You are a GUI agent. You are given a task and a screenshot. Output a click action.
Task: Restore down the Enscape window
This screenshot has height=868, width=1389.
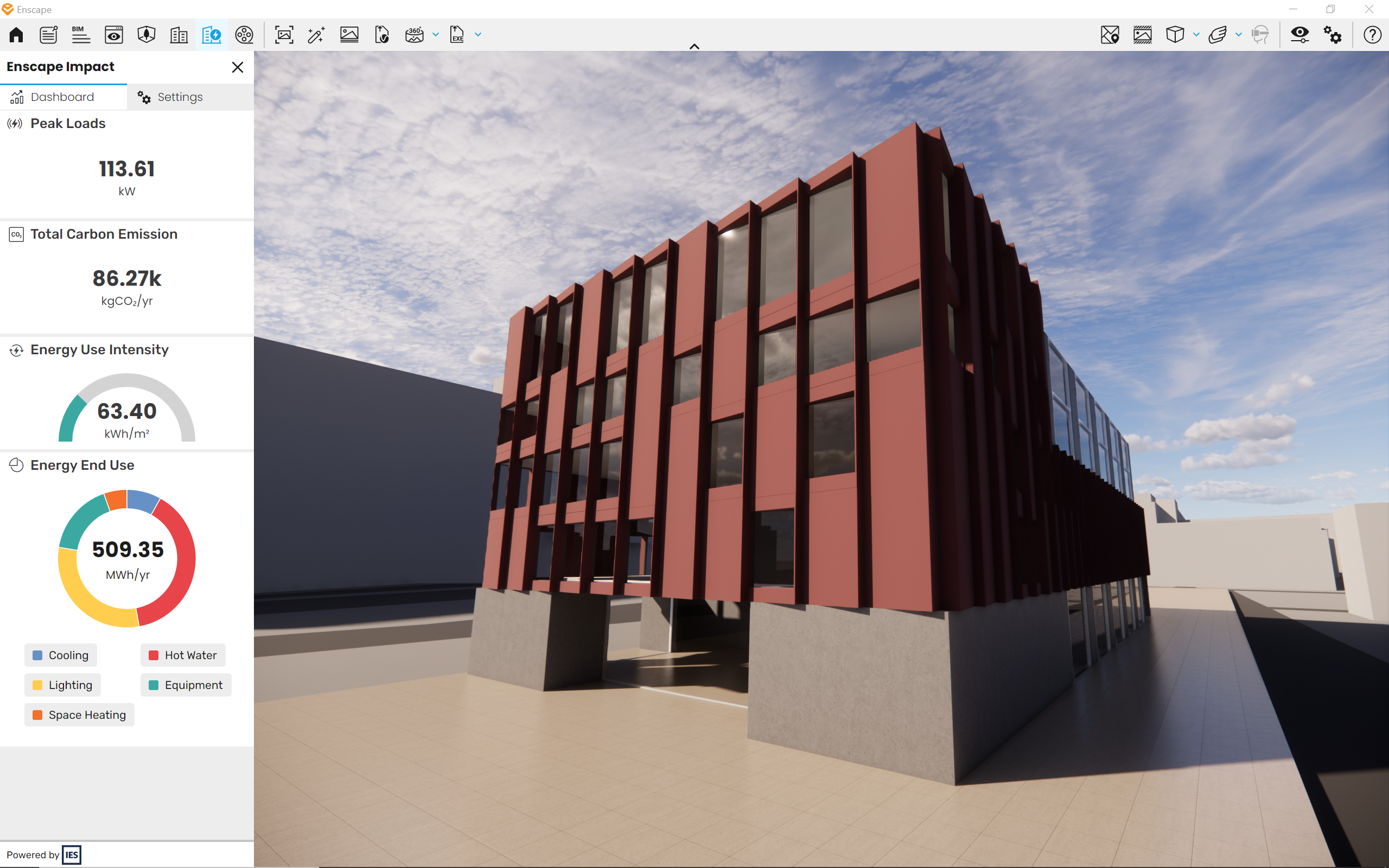click(x=1330, y=9)
